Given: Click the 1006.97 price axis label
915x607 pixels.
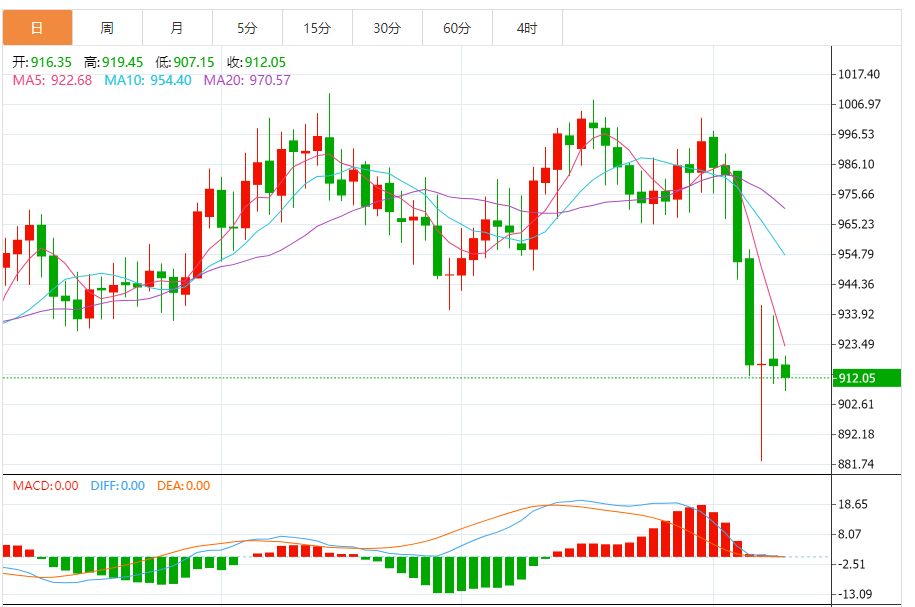Looking at the screenshot, I should click(x=859, y=104).
